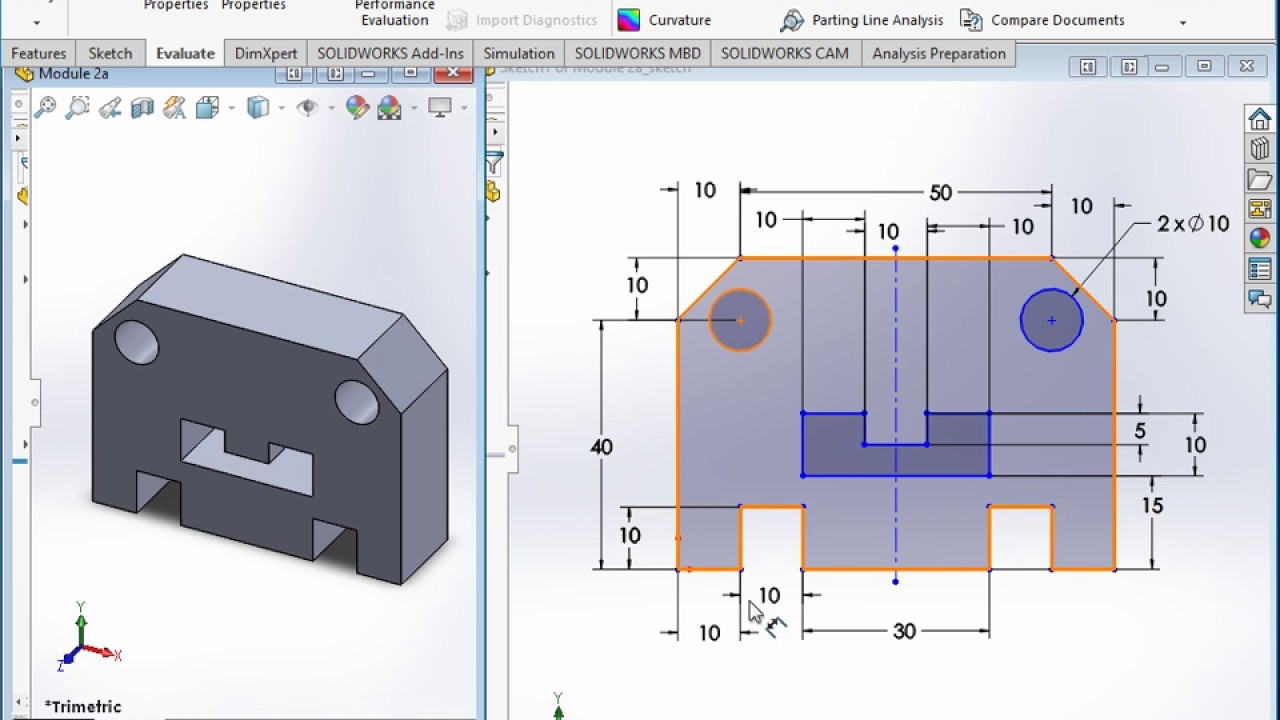Select the orange left circle in sketch

coord(740,320)
